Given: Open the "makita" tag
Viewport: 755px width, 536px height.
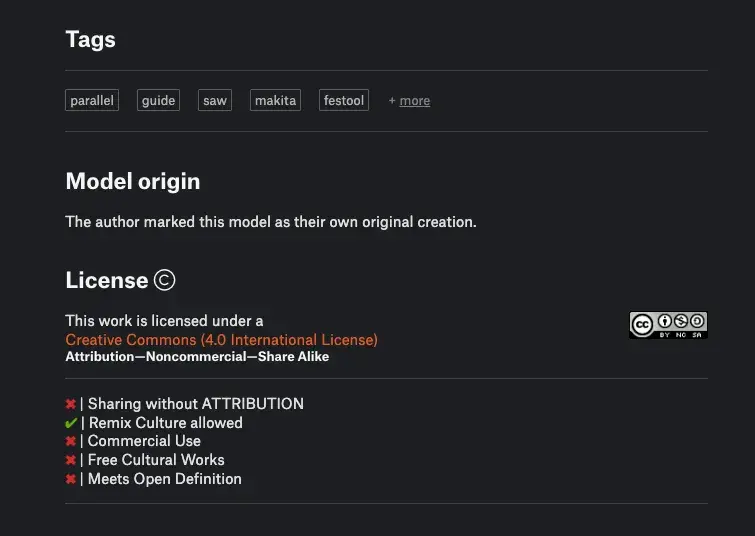Looking at the screenshot, I should (x=275, y=100).
